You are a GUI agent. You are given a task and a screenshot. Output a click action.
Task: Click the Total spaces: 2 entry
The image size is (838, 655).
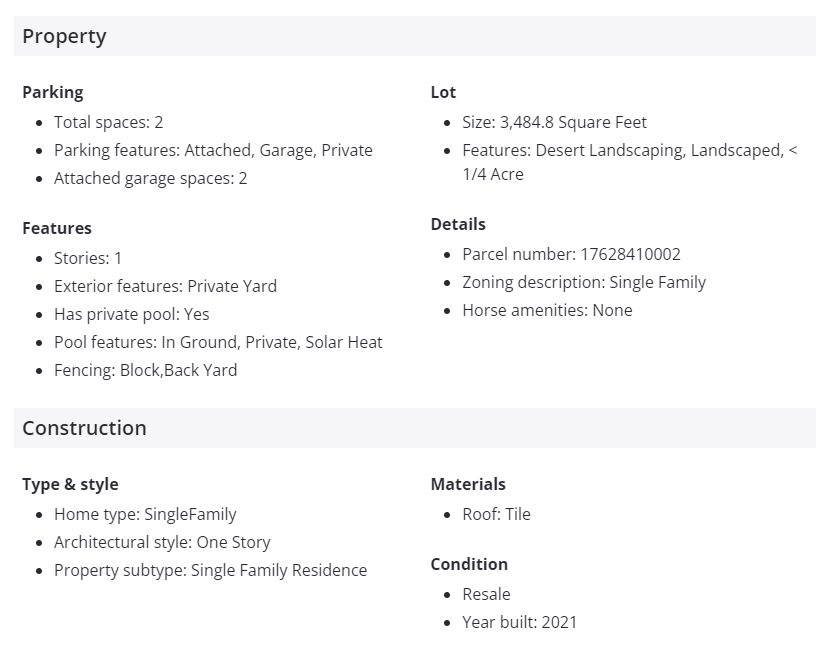(108, 122)
